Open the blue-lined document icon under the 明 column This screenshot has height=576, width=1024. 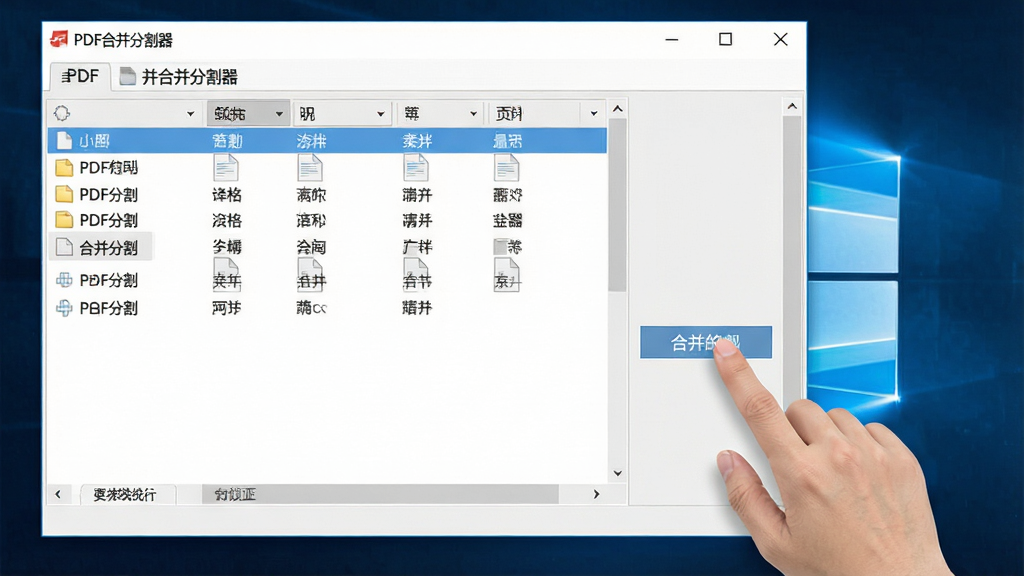click(x=310, y=168)
